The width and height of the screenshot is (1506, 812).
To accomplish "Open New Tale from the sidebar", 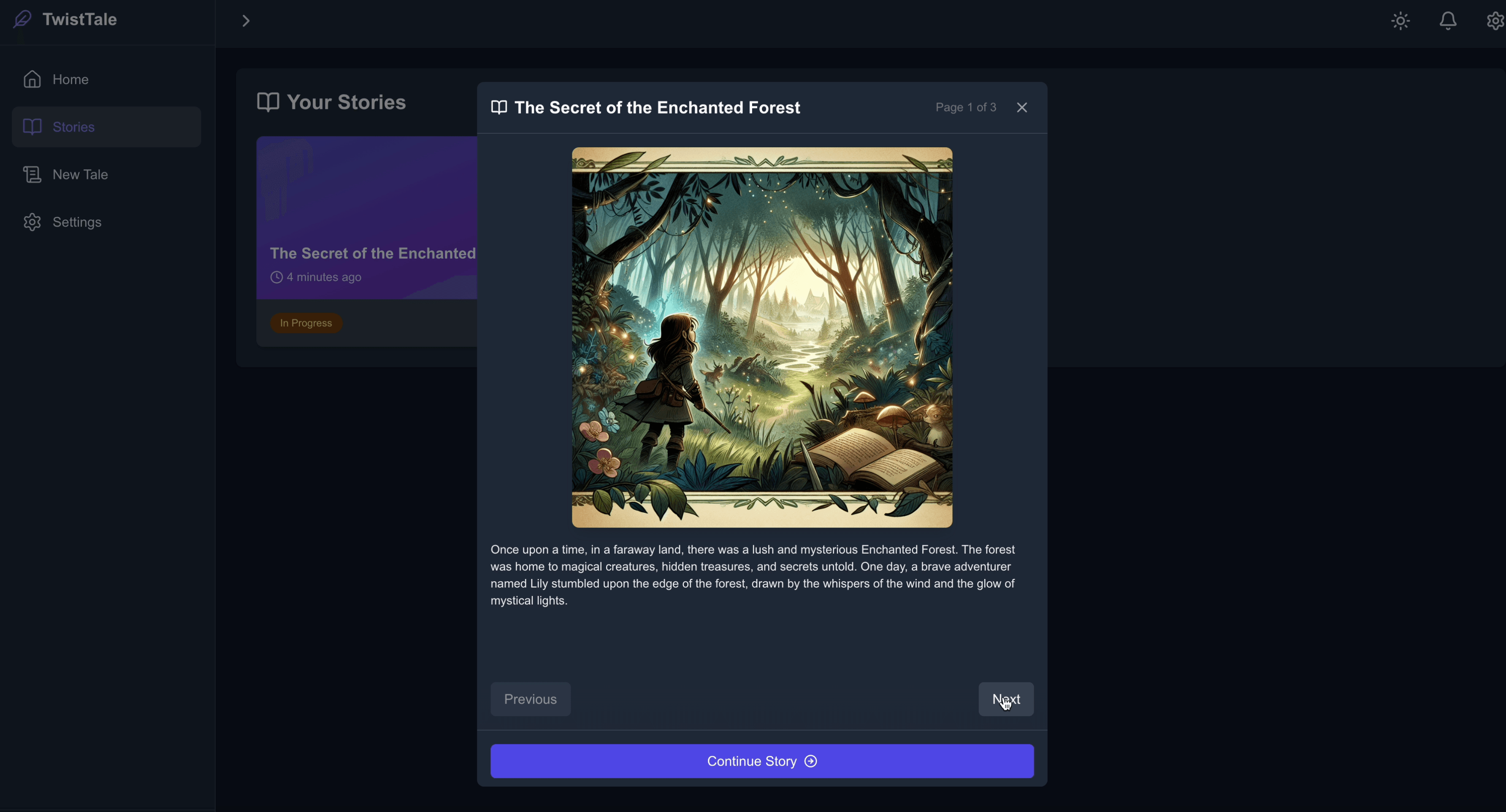I will coord(80,175).
